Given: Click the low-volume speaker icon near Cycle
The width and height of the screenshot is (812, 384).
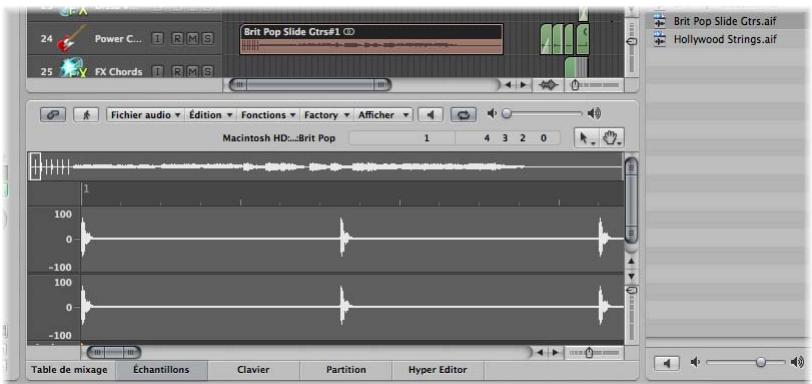Looking at the screenshot, I should tap(491, 113).
